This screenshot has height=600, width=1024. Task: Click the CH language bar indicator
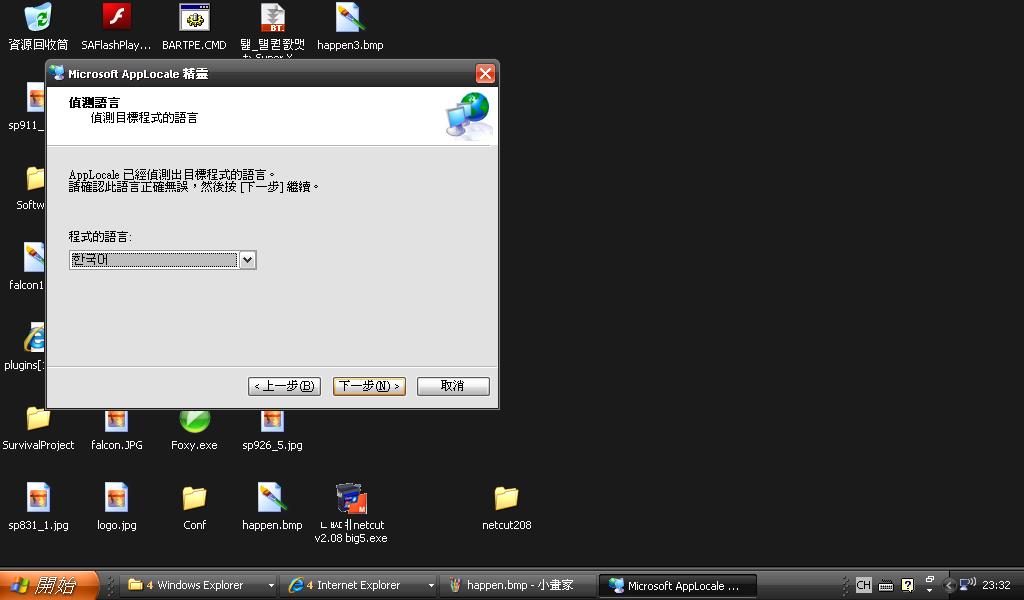(x=863, y=586)
